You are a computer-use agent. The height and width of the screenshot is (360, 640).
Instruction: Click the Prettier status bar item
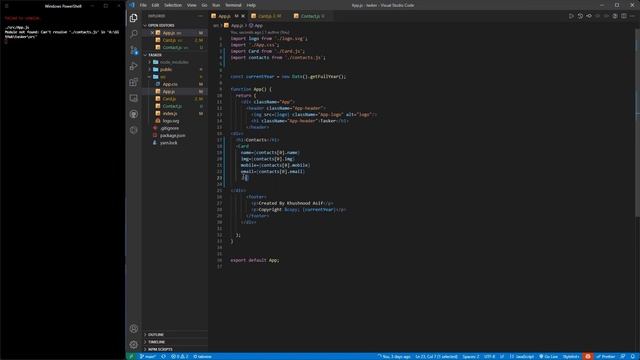pyautogui.click(x=606, y=356)
